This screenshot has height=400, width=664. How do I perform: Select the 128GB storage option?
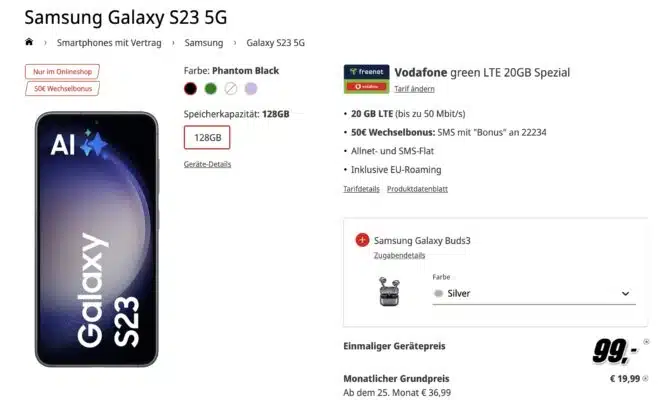[x=207, y=137]
